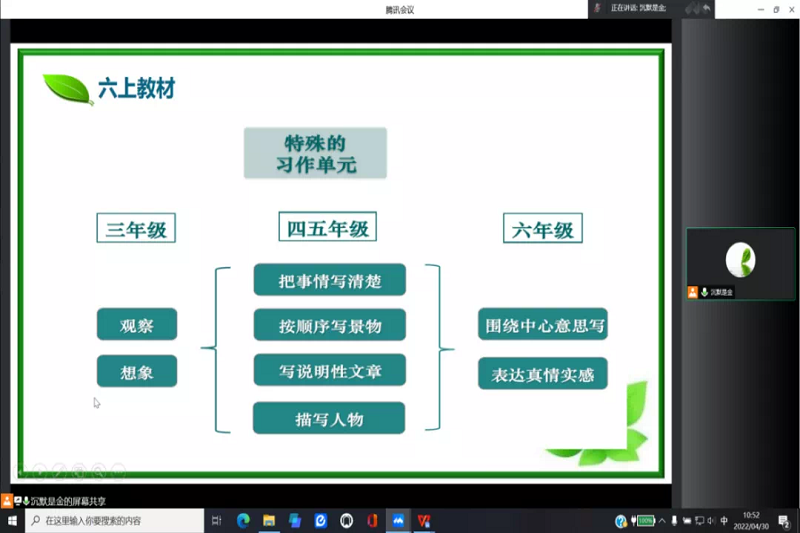800x533 pixels.
Task: Click the Office icon in taskbar
Action: (x=372, y=521)
